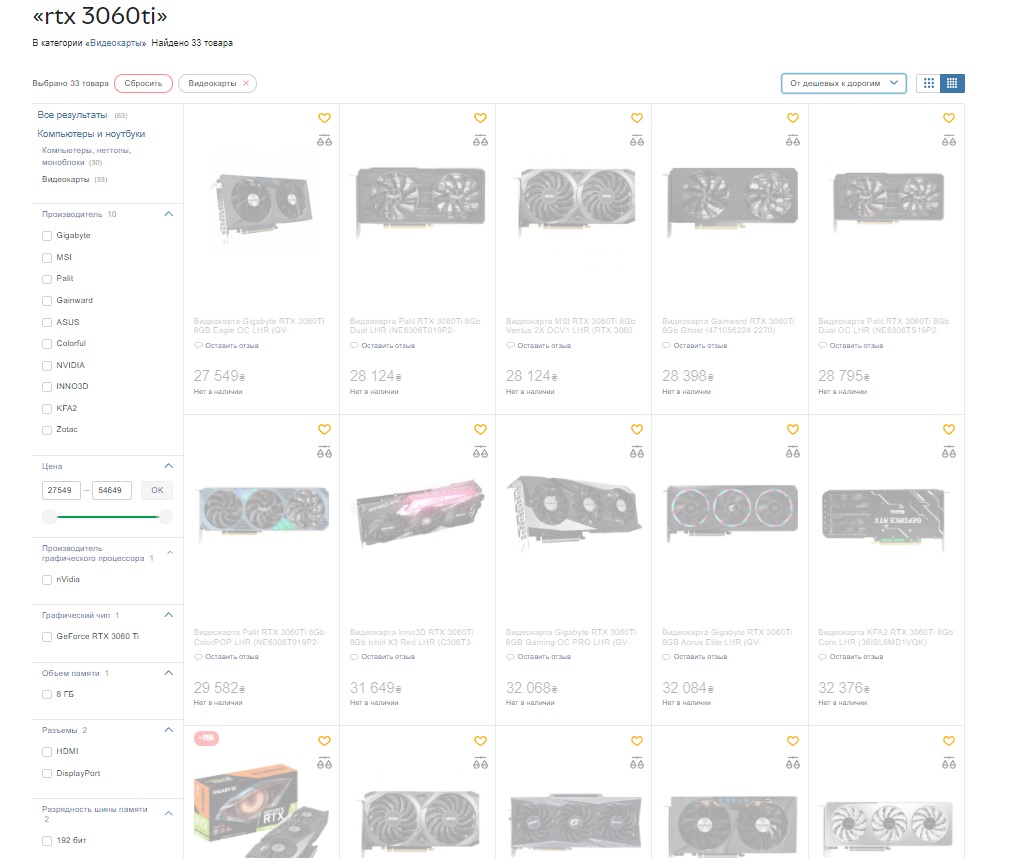This screenshot has width=1010, height=858.
Task: Open Все результаты category
Action: point(72,115)
